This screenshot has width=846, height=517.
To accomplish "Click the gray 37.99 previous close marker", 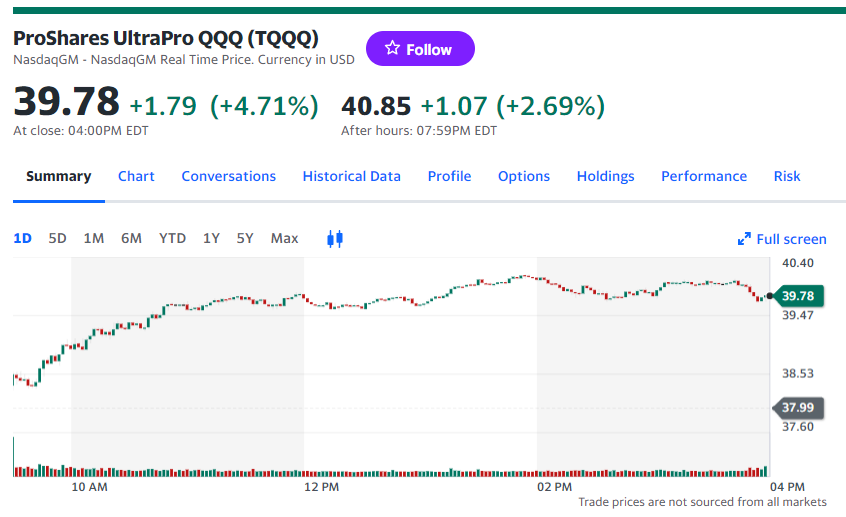I will coord(799,407).
